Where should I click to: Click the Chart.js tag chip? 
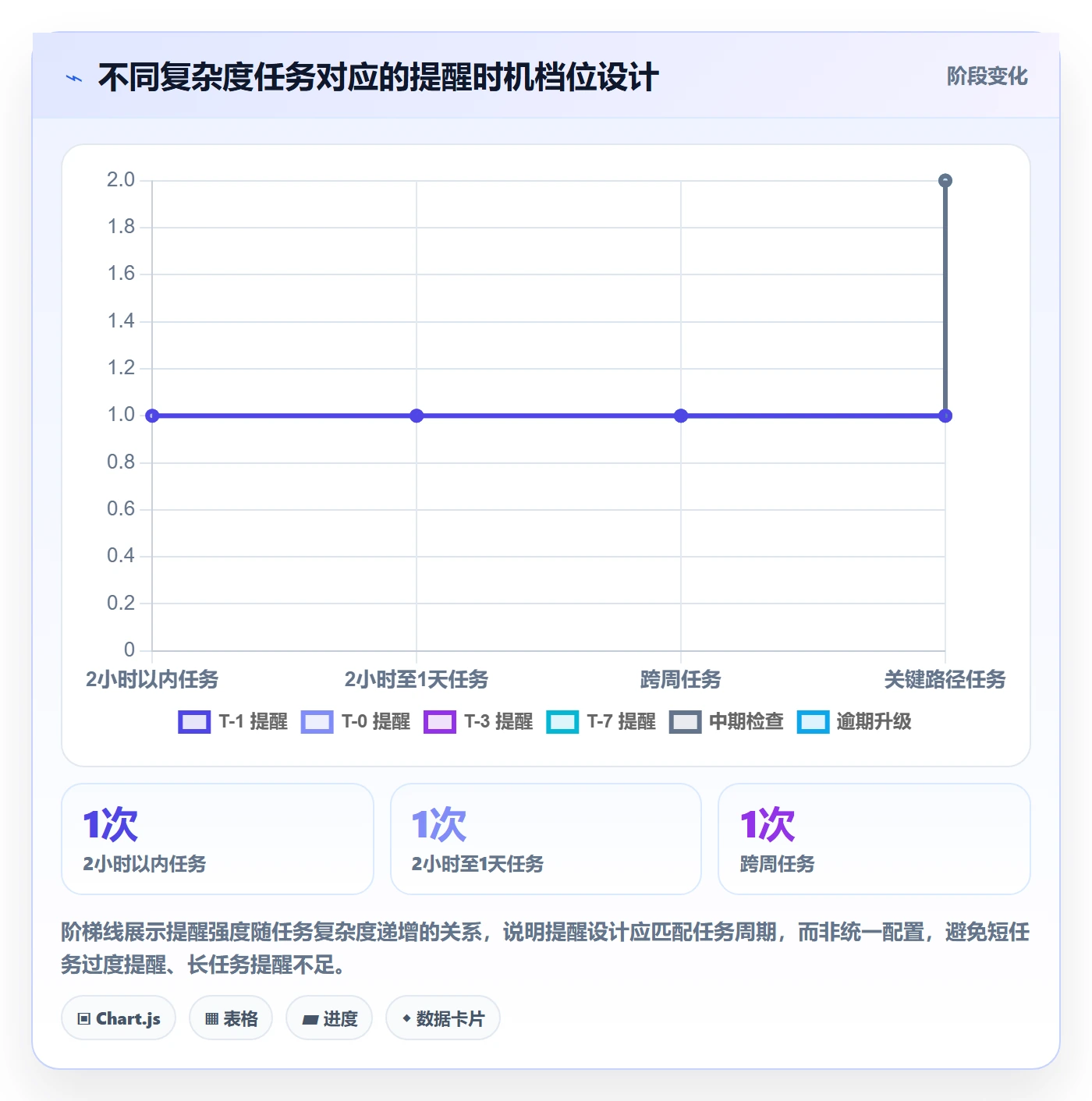(x=119, y=1018)
